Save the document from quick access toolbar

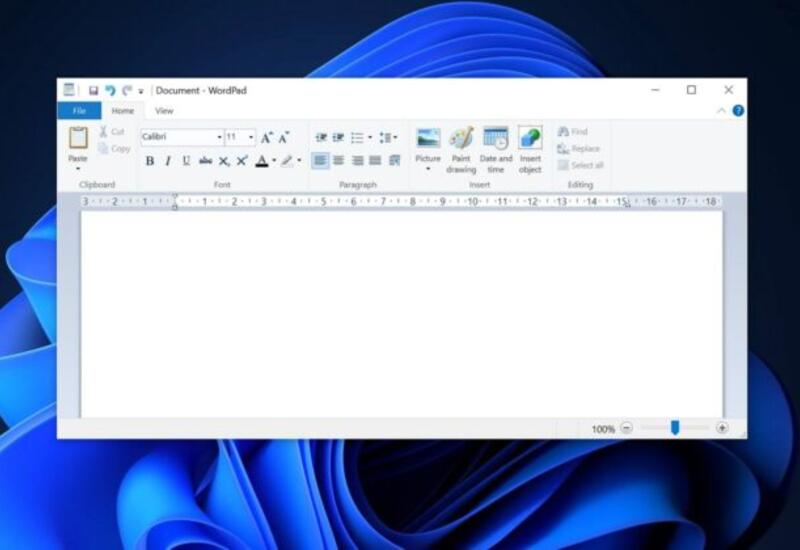[93, 90]
